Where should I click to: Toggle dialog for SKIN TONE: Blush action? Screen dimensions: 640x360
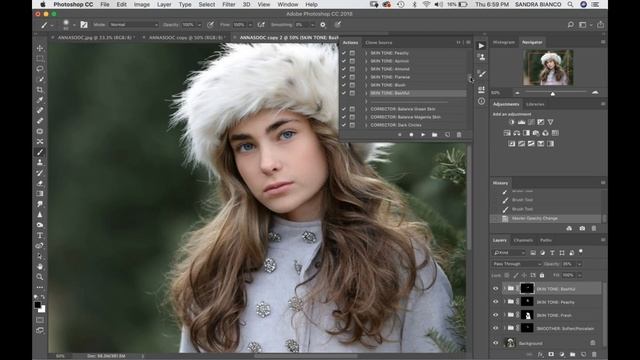coord(352,85)
